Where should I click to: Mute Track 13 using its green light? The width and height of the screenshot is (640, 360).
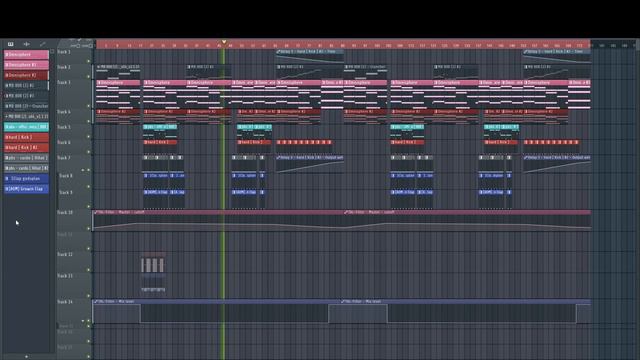point(89,296)
